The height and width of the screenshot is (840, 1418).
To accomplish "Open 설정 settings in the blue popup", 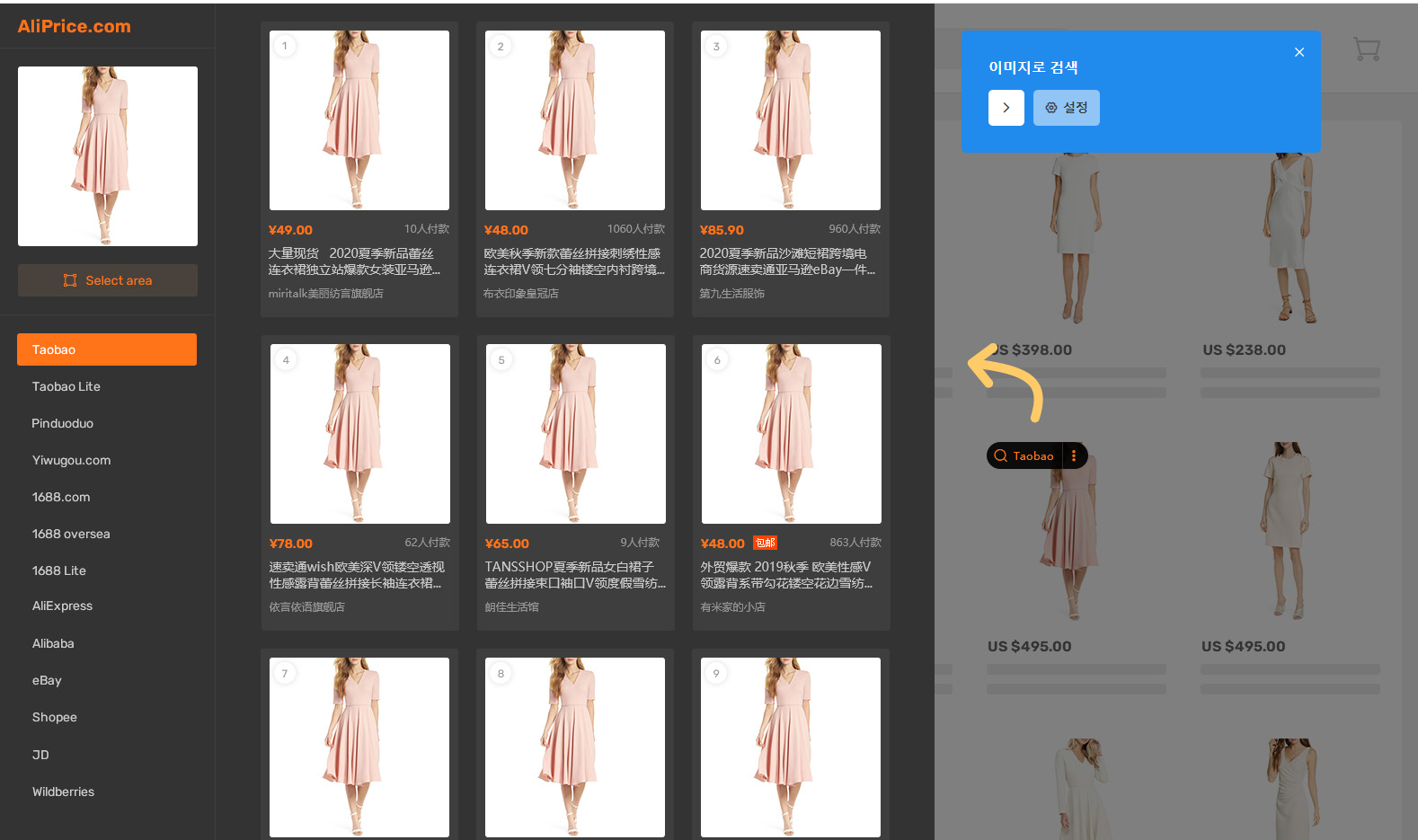I will point(1067,108).
